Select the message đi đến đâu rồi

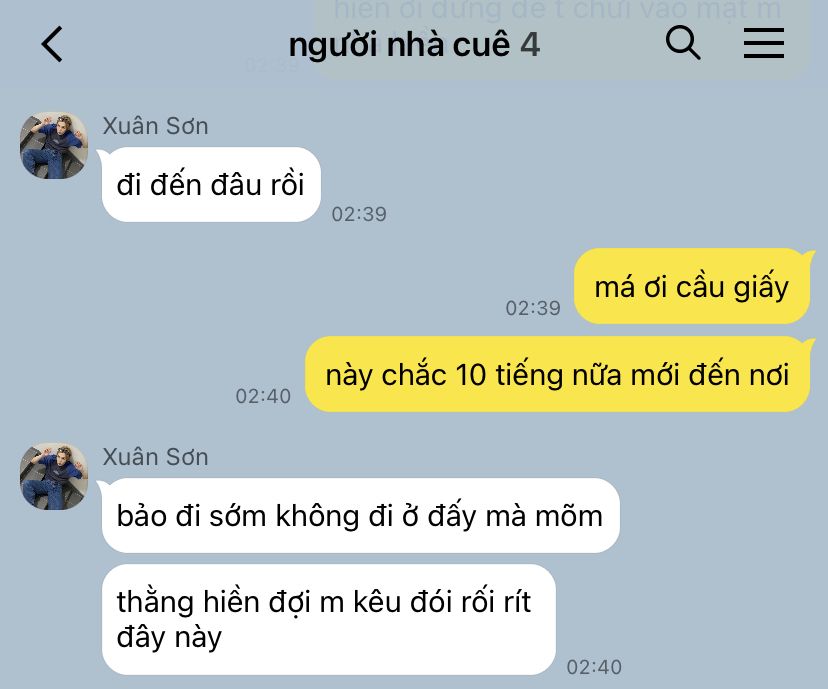(211, 185)
